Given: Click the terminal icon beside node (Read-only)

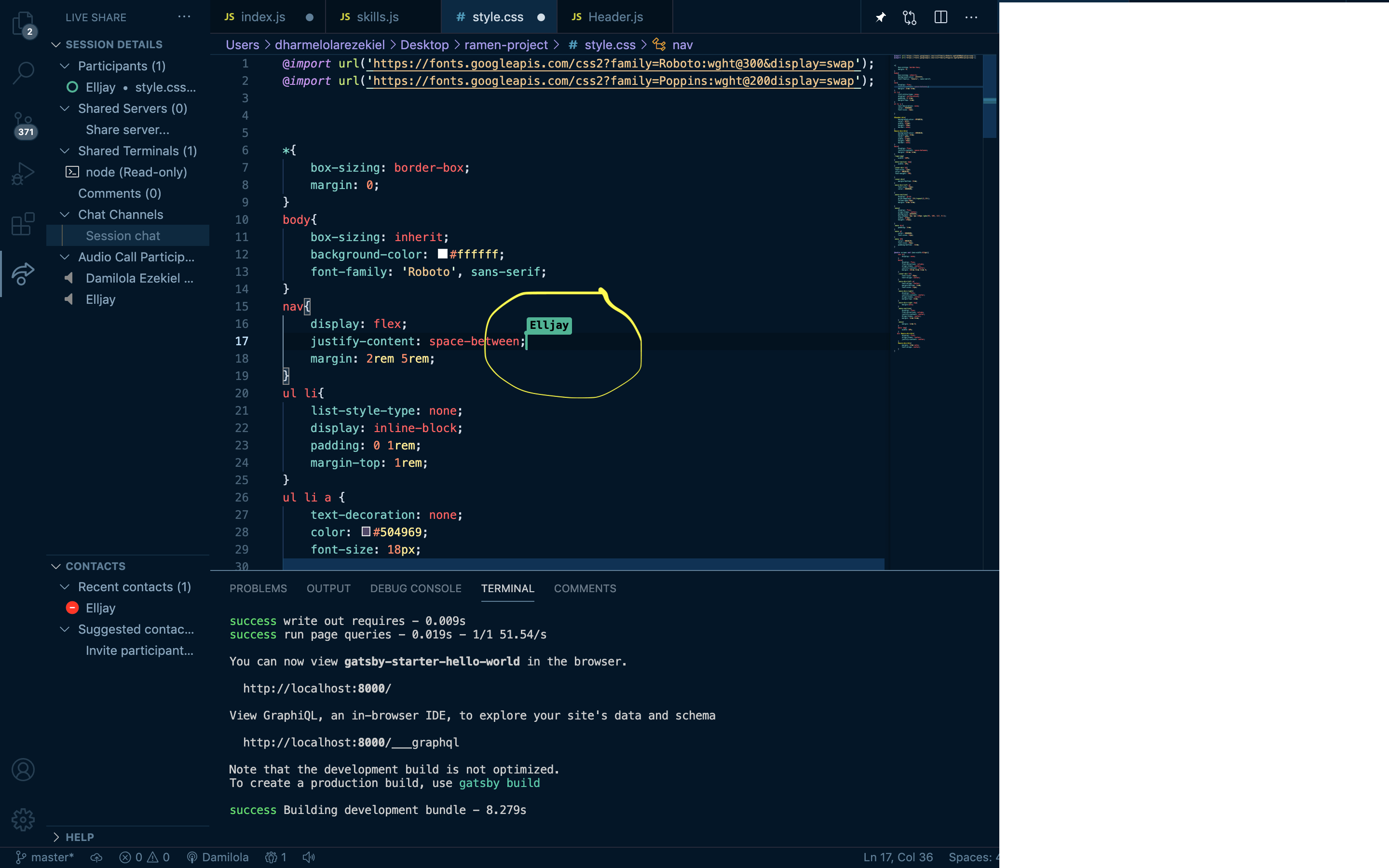Looking at the screenshot, I should [72, 172].
